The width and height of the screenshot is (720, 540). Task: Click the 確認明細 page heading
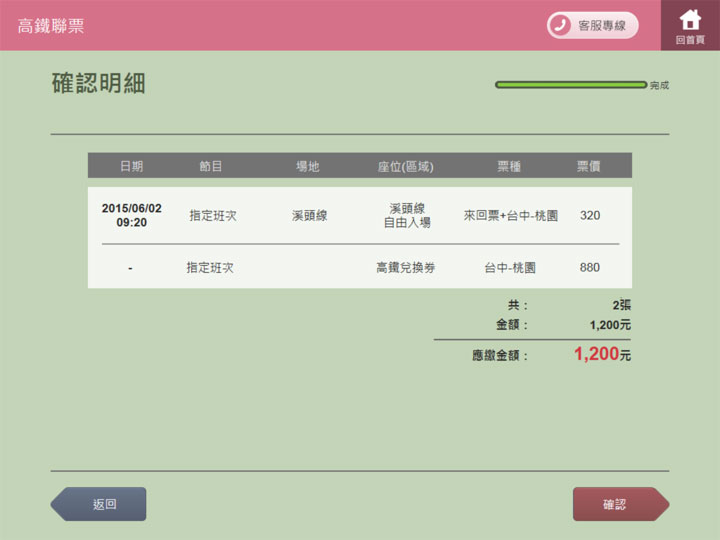tap(99, 84)
